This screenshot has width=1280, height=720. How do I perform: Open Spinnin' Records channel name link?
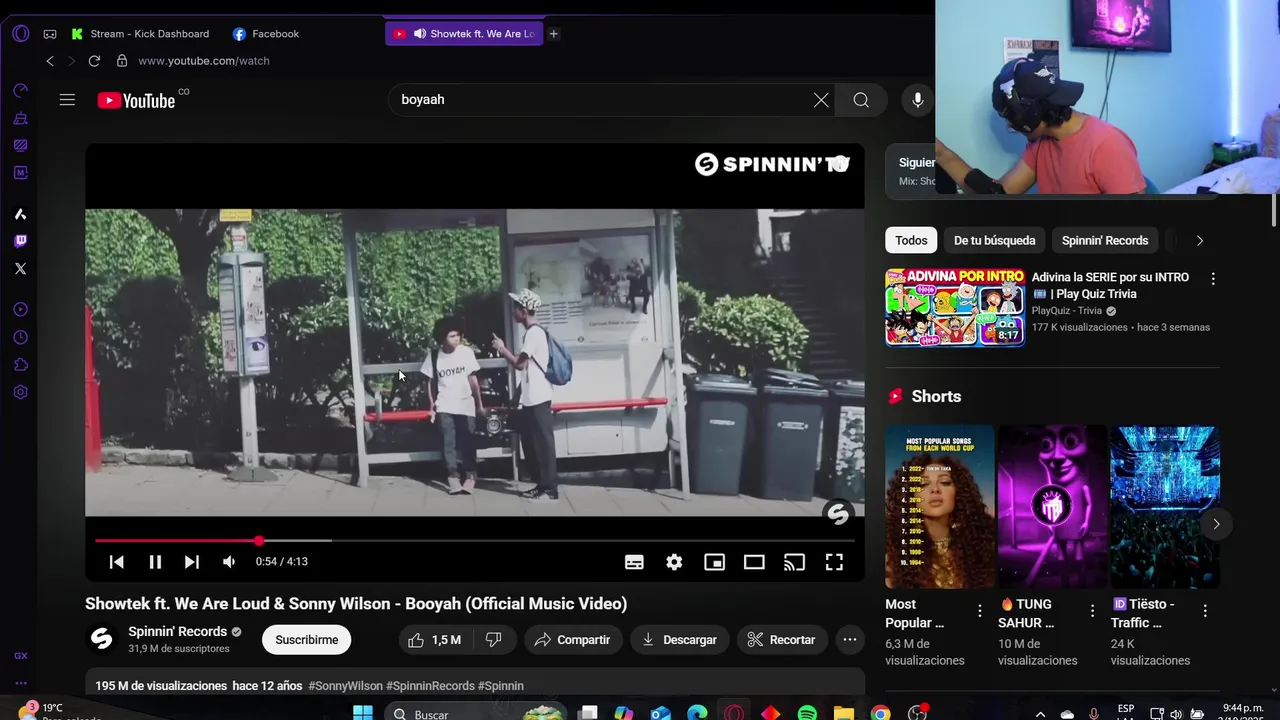[x=178, y=632]
